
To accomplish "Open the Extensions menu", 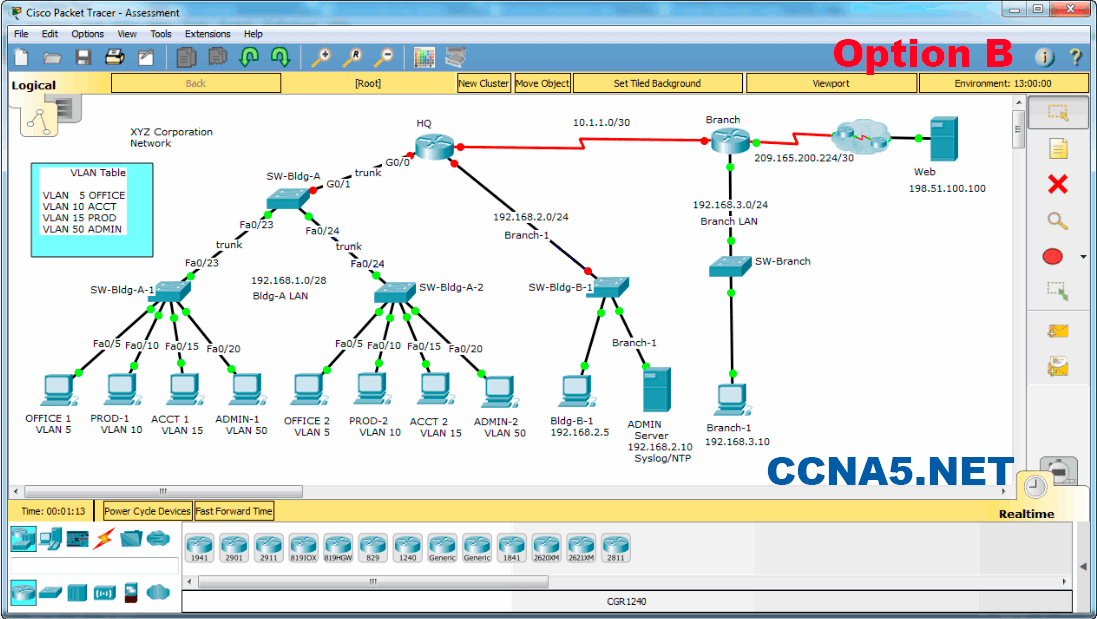I will [x=207, y=33].
